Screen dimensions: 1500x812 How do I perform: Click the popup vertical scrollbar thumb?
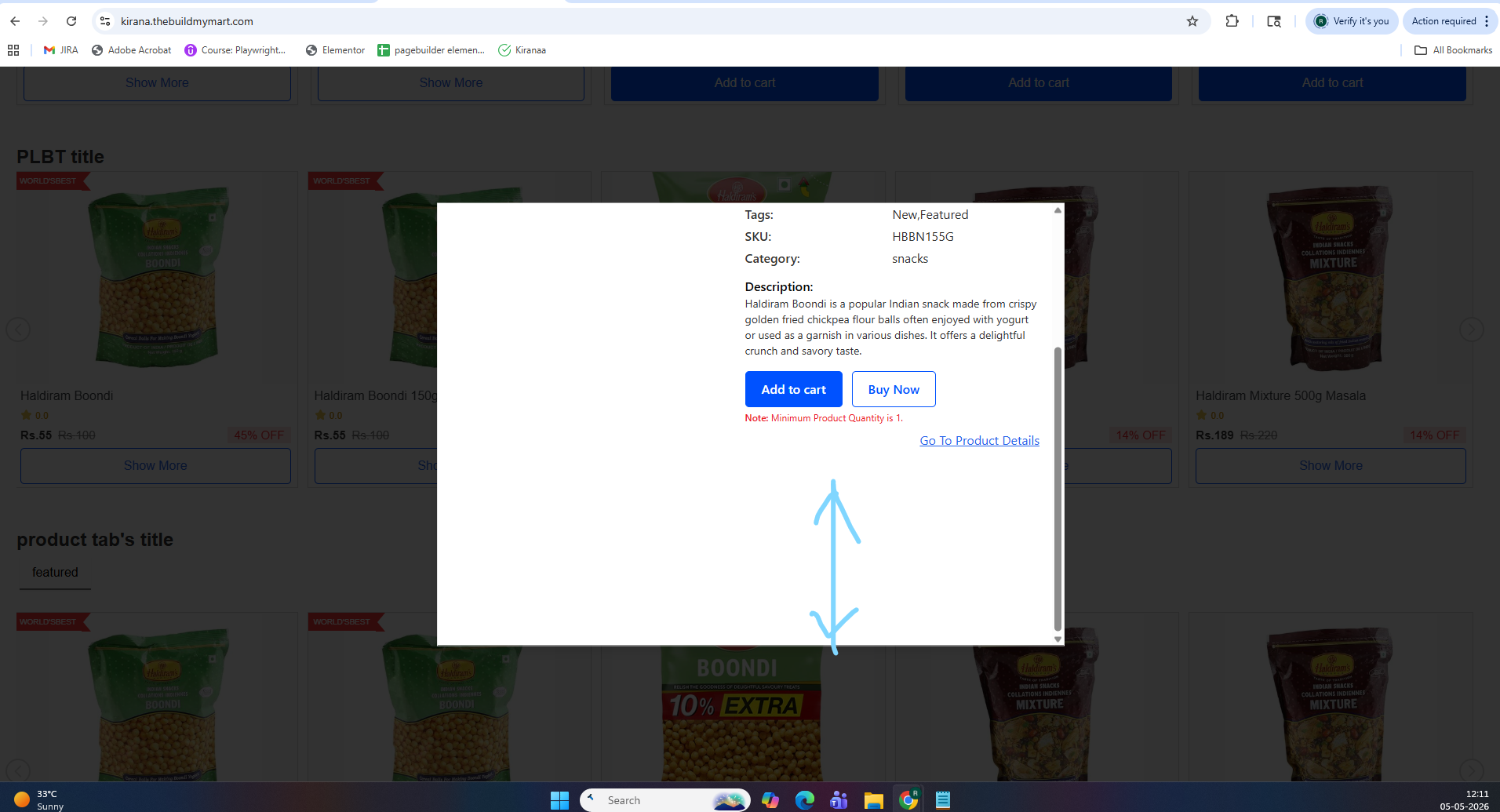coord(1058,488)
